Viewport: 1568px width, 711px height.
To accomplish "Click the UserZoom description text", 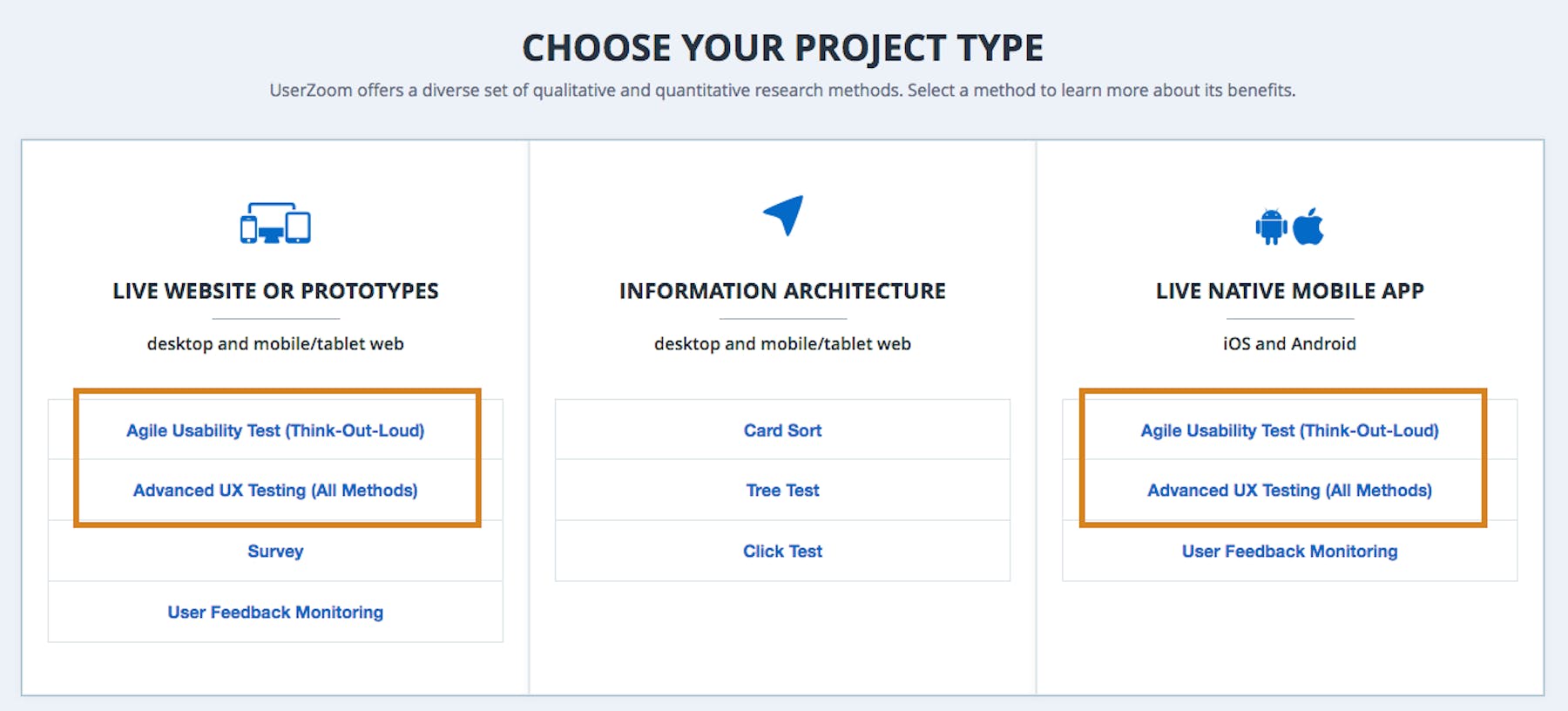I will (x=782, y=91).
